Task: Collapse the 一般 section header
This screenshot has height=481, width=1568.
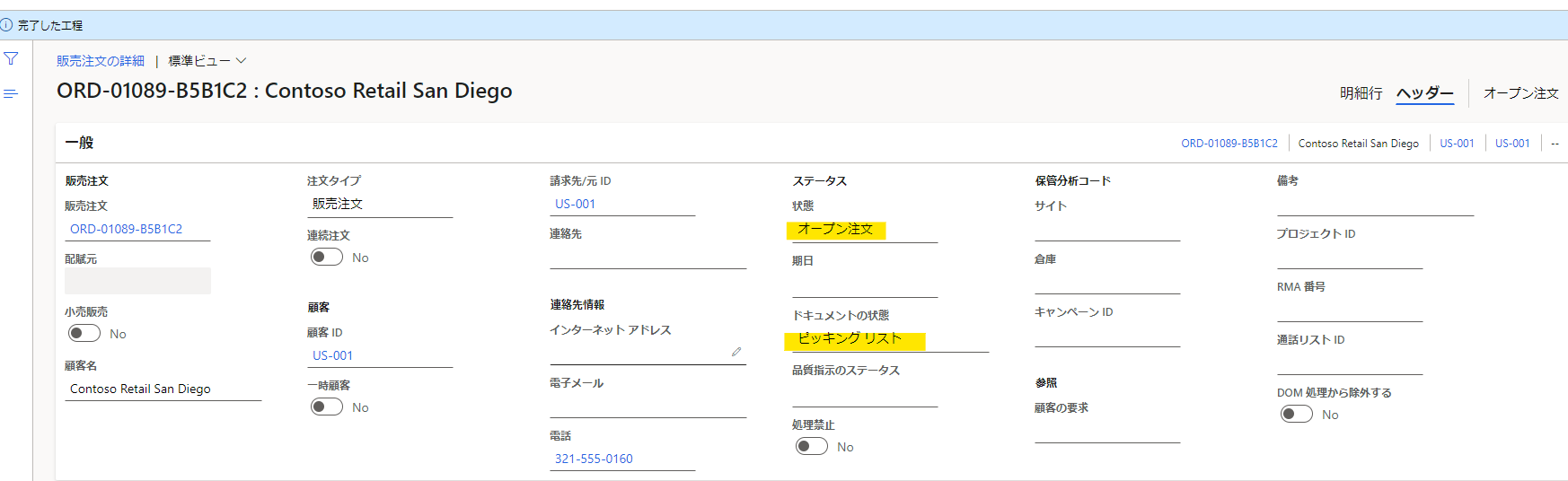Action: [79, 143]
